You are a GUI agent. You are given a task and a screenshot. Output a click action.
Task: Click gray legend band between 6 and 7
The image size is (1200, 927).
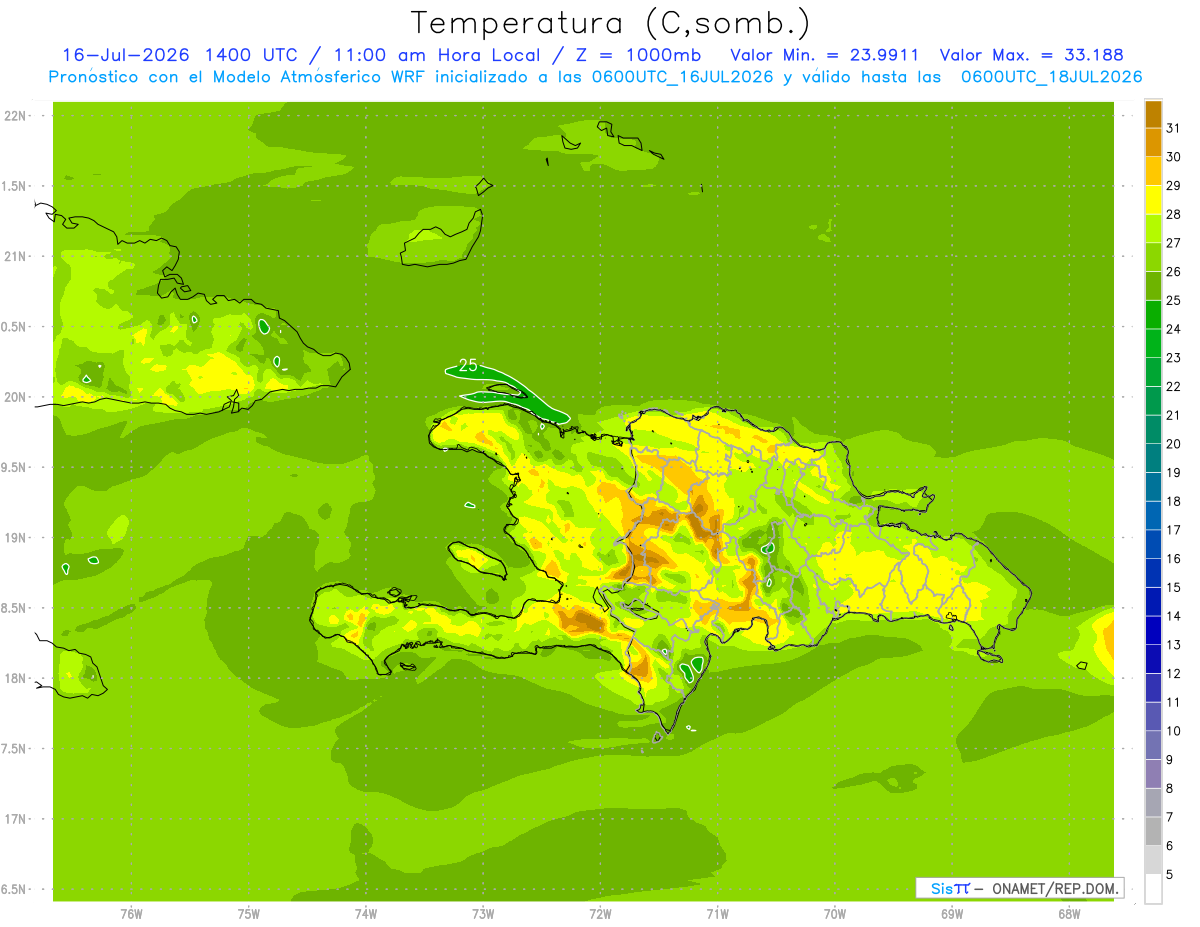pyautogui.click(x=1153, y=830)
